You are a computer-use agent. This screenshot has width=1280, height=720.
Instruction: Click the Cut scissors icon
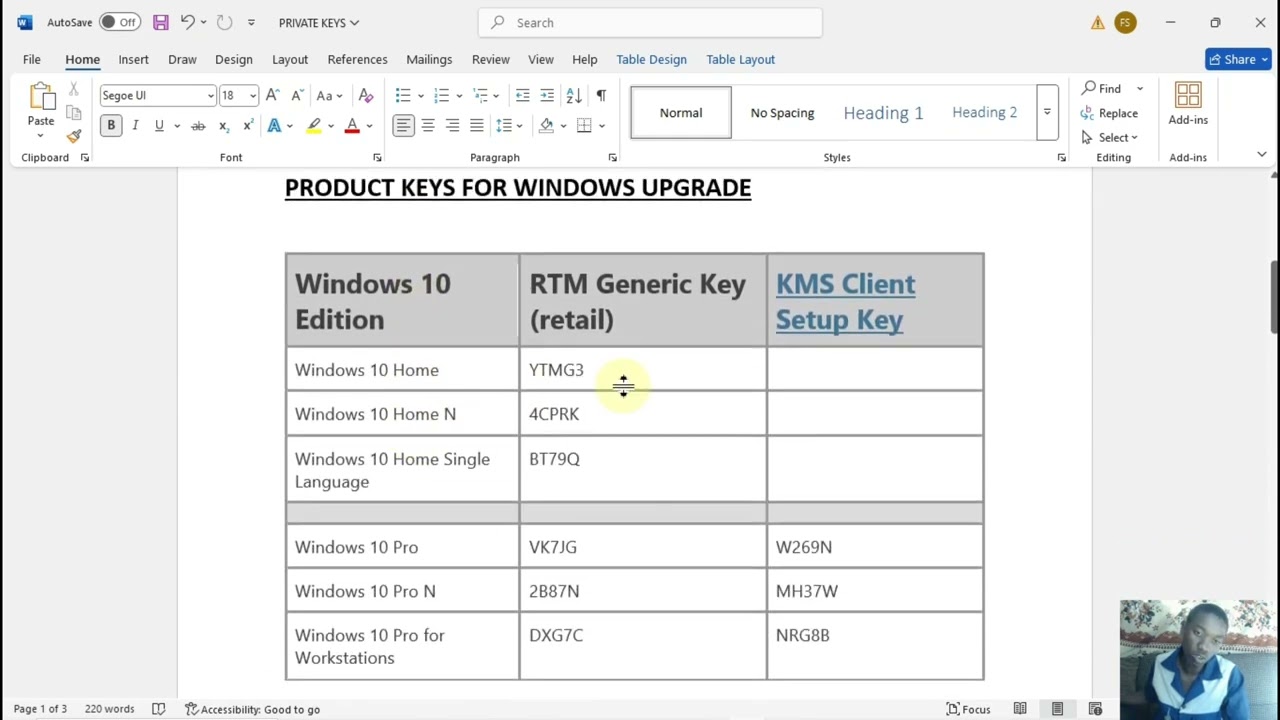pyautogui.click(x=74, y=89)
